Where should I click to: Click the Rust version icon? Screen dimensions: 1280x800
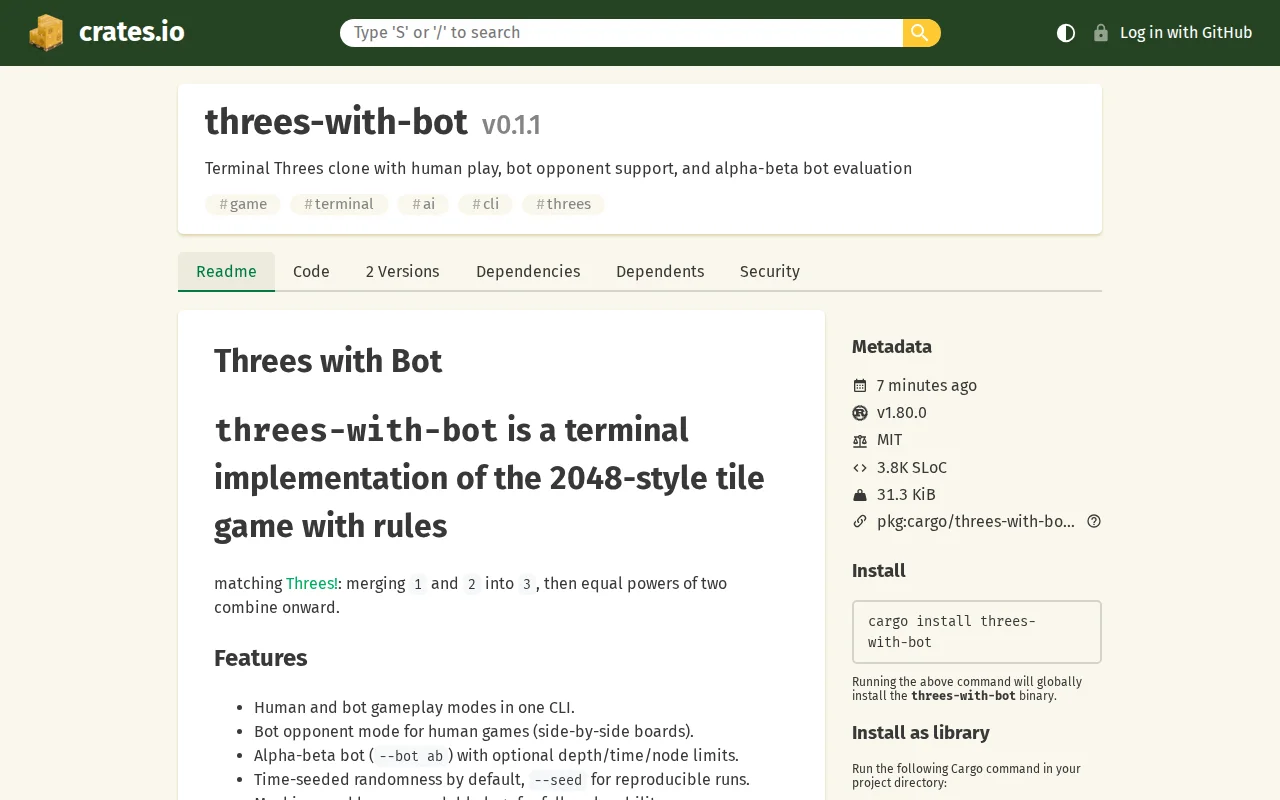coord(860,413)
